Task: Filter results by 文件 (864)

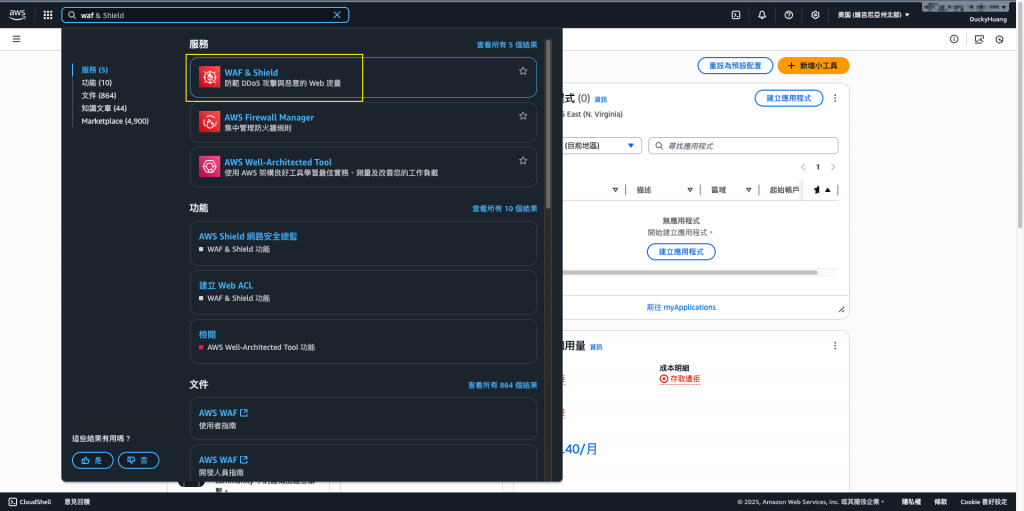Action: point(99,95)
